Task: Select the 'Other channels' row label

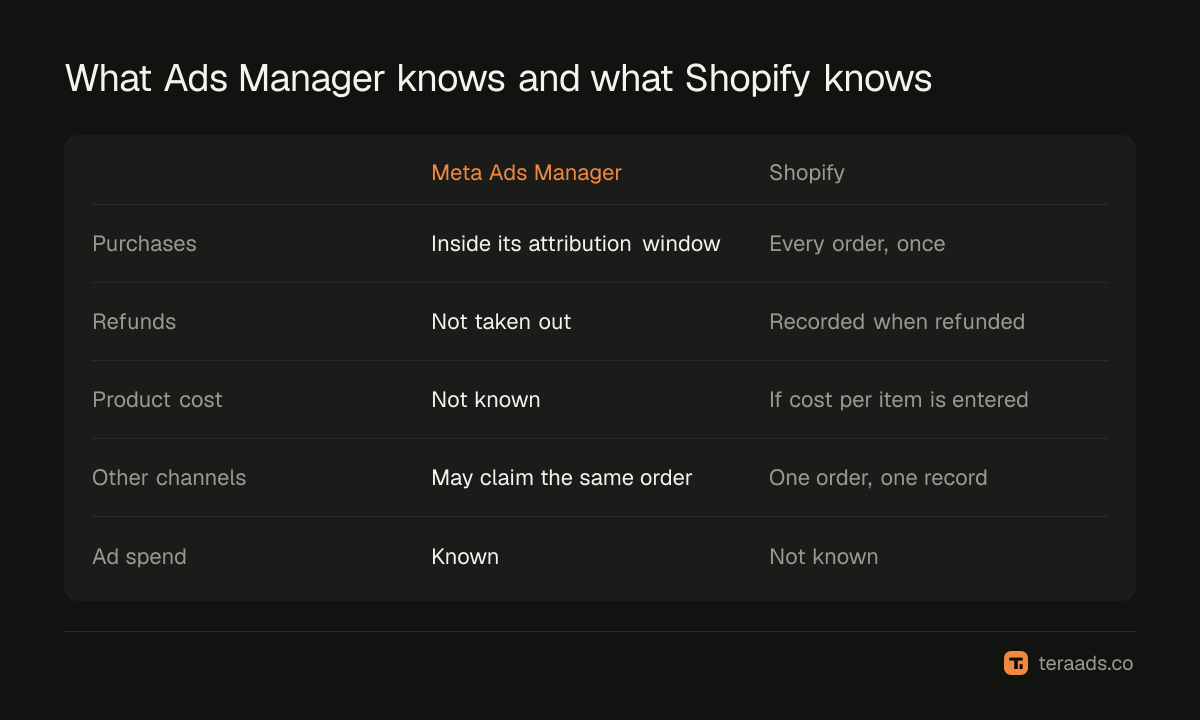Action: tap(169, 478)
